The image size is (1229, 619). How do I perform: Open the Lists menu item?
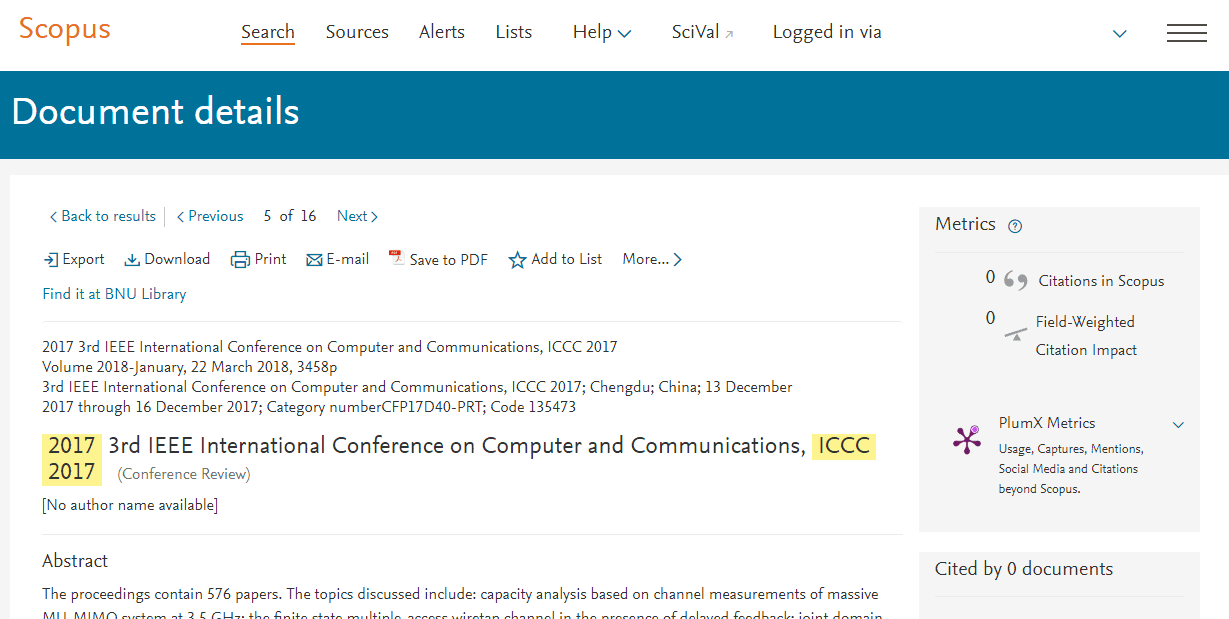(x=514, y=32)
